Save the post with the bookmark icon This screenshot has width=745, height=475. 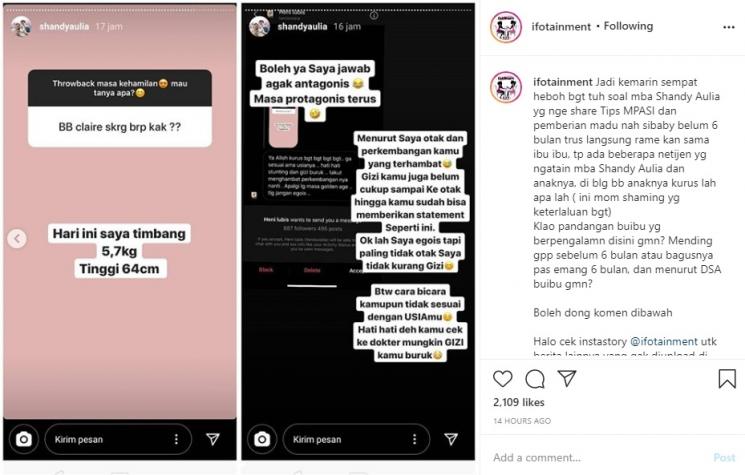point(727,379)
